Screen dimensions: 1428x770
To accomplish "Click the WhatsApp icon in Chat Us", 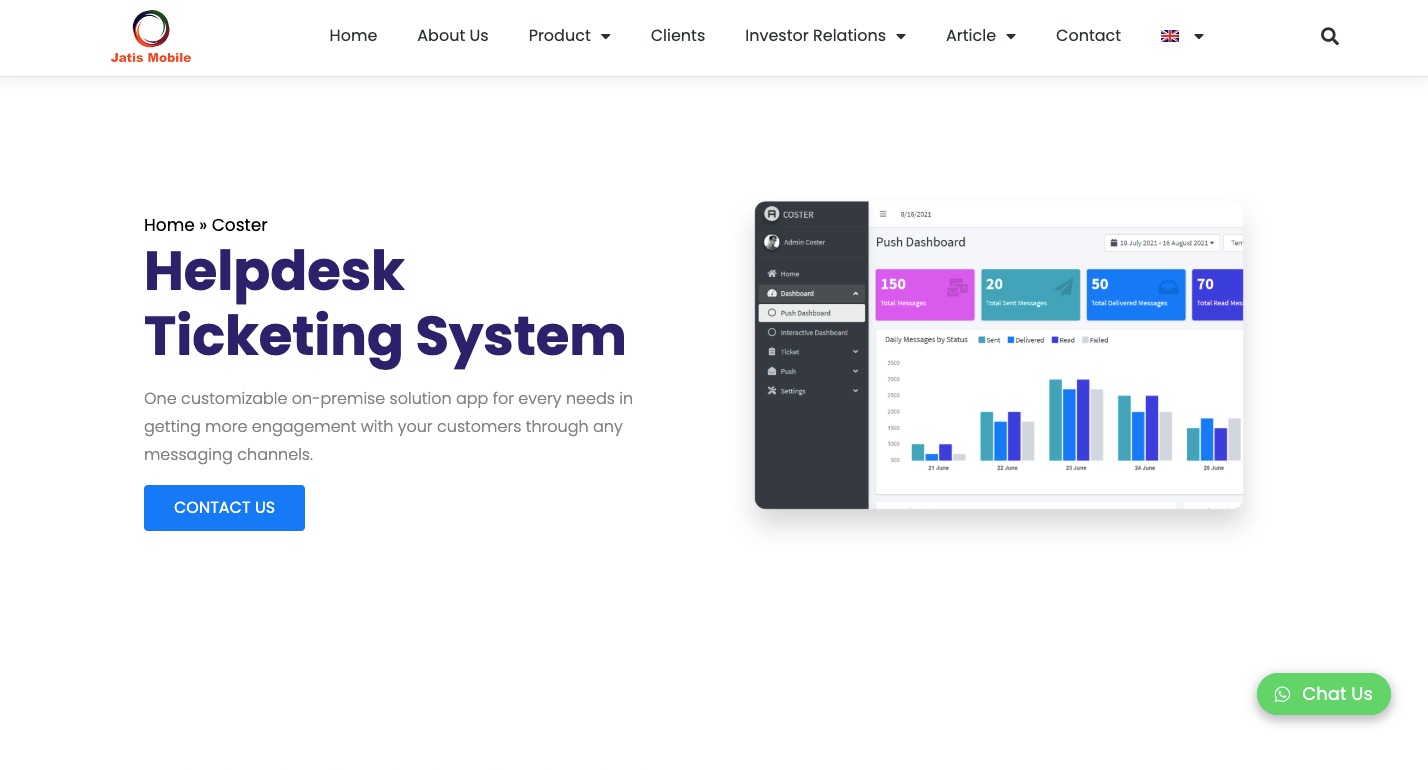I will click(x=1282, y=694).
